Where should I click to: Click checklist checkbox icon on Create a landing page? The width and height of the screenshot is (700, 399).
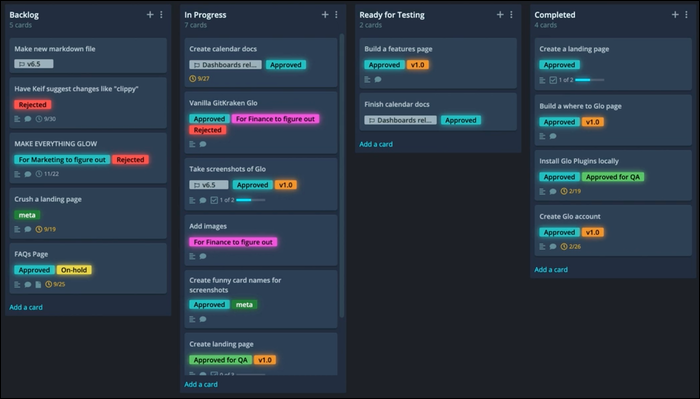pos(553,80)
